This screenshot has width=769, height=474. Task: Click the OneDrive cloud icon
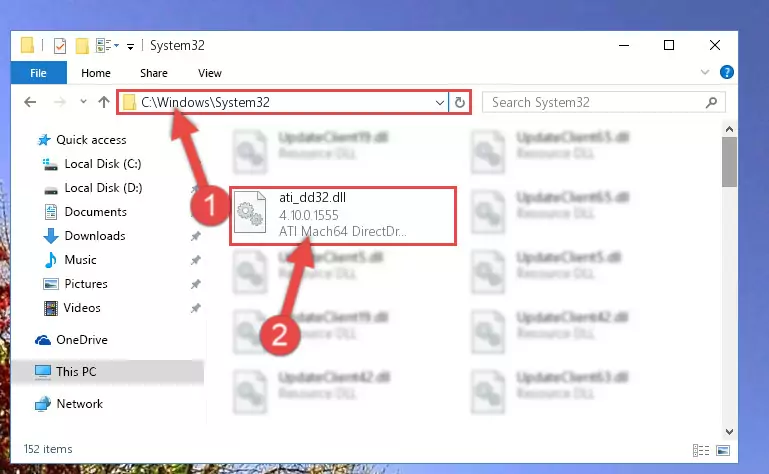click(43, 340)
